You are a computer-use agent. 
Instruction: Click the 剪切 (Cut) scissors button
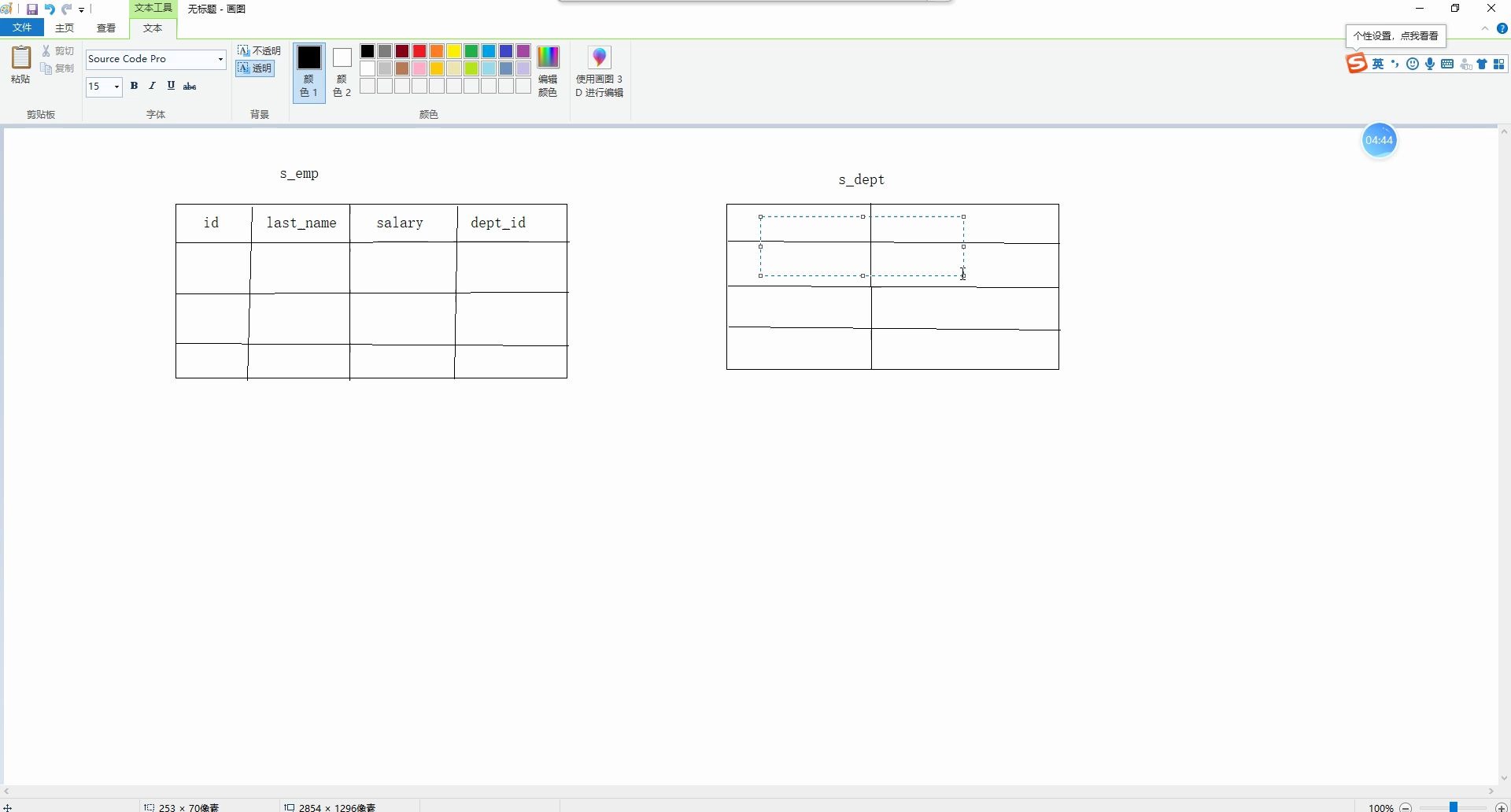(x=58, y=51)
